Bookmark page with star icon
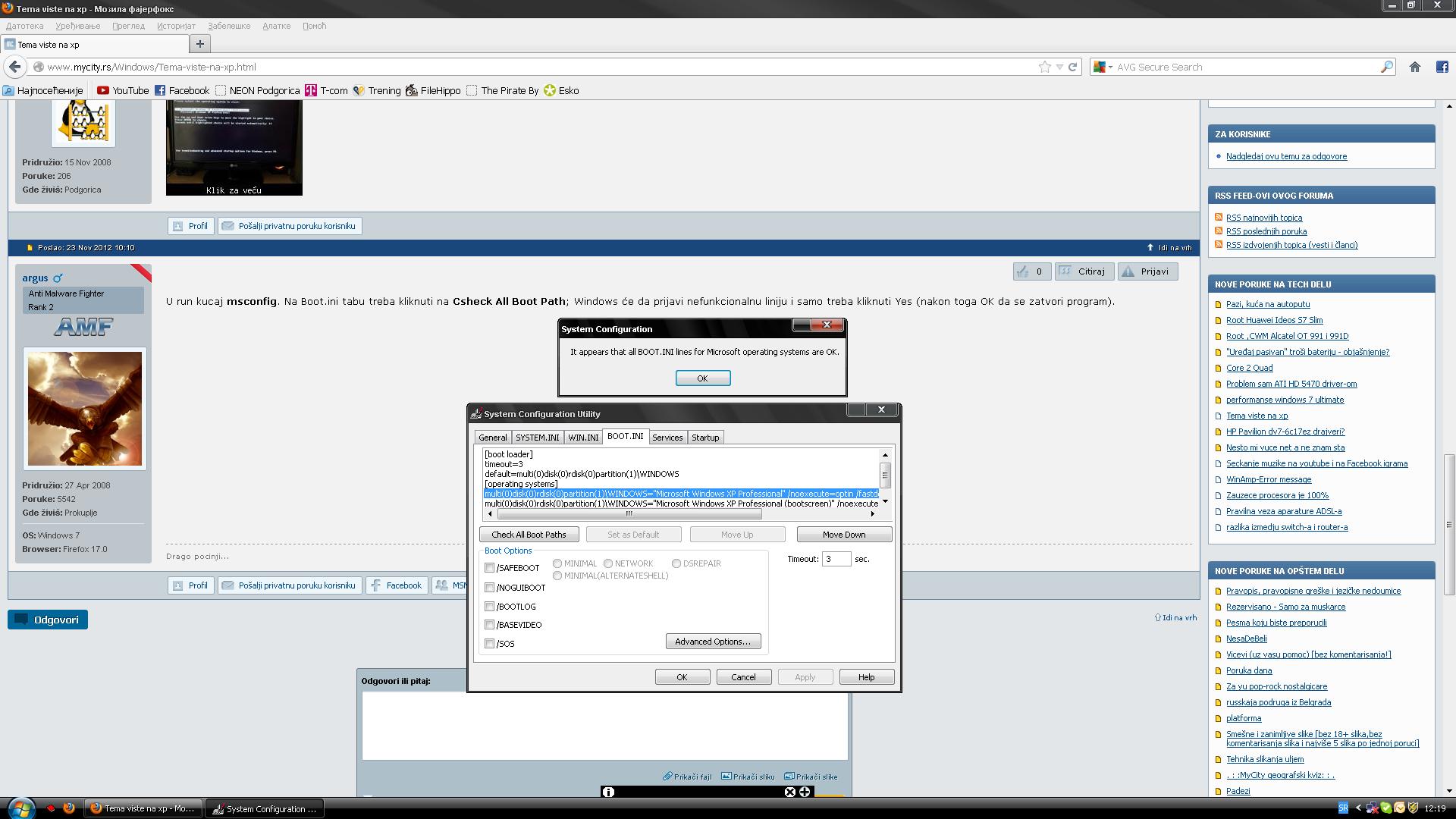This screenshot has width=1456, height=819. click(1044, 67)
